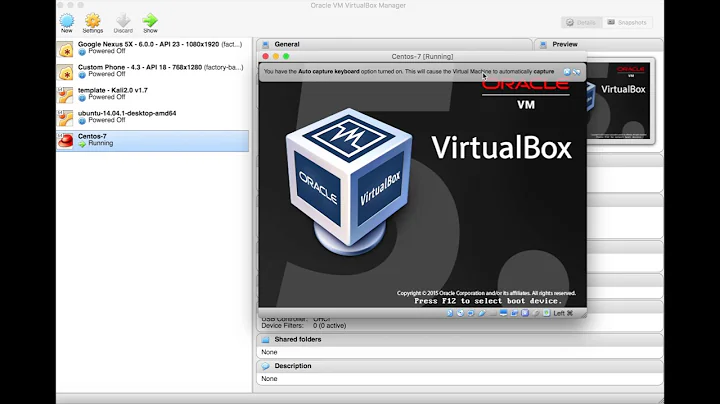The height and width of the screenshot is (404, 720).
Task: Click the green Running arrow status icon
Action: (x=82, y=144)
